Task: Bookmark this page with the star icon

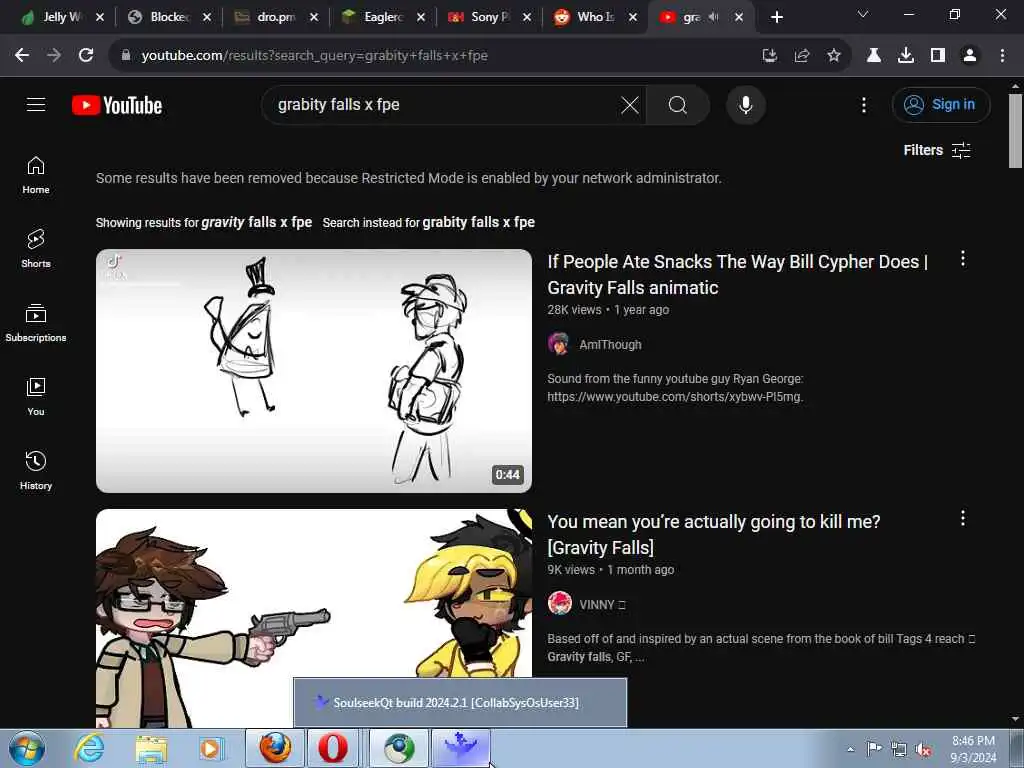Action: [x=834, y=56]
